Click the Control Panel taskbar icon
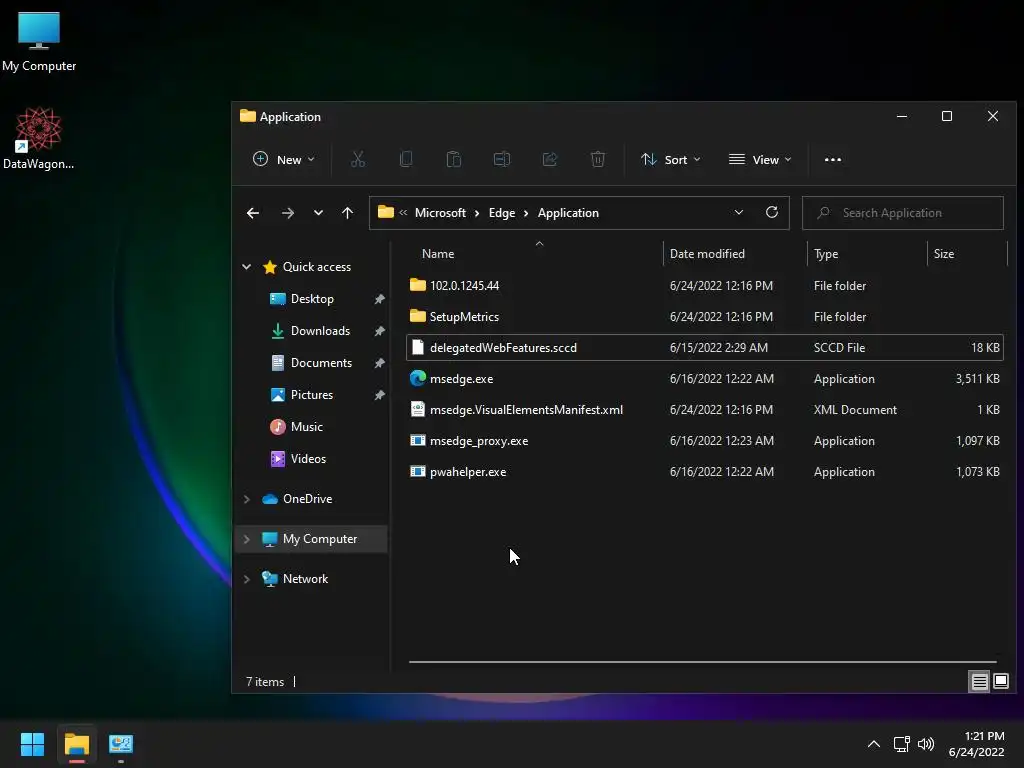The height and width of the screenshot is (768, 1024). (x=121, y=744)
